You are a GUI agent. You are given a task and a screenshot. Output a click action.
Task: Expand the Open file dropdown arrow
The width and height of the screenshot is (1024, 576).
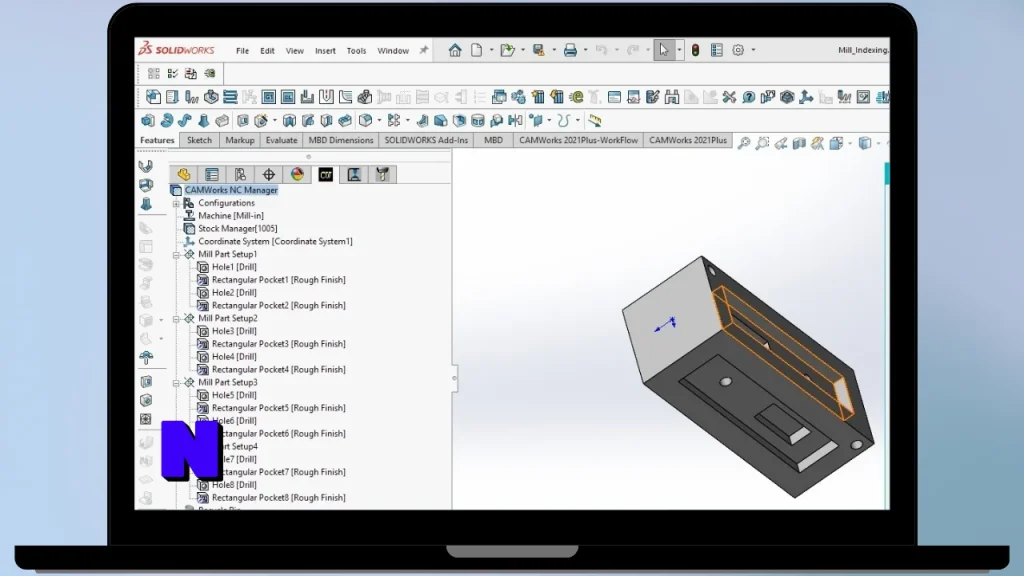click(522, 50)
